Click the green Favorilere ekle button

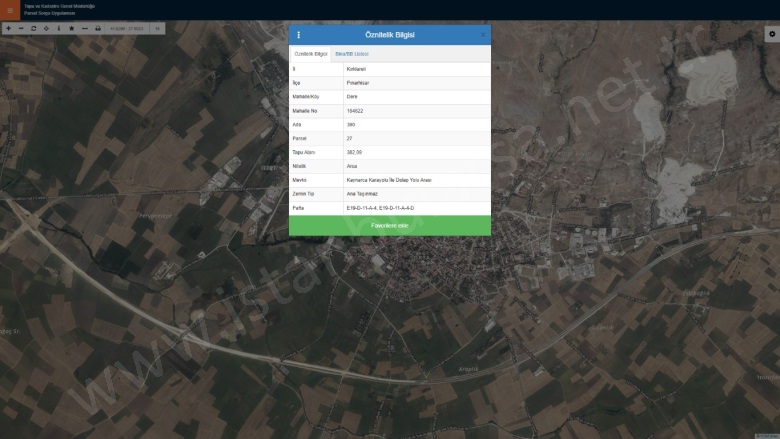pyautogui.click(x=390, y=226)
